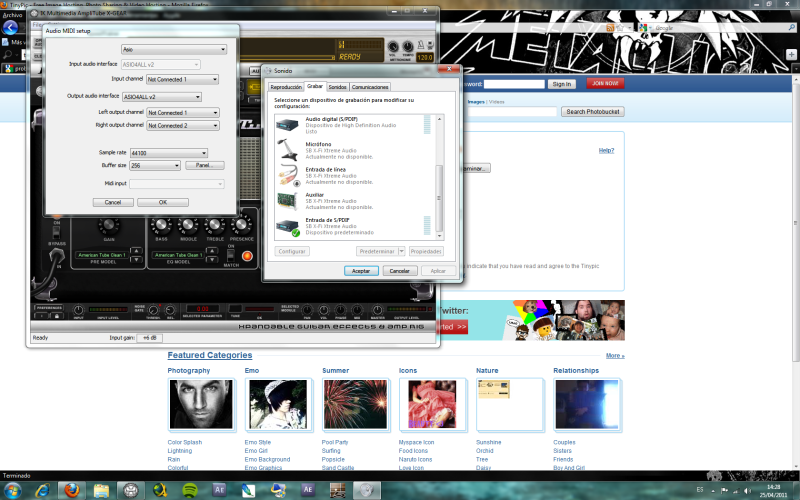This screenshot has height=500, width=800.
Task: Click OK in Audio MIDI setup
Action: 163,203
